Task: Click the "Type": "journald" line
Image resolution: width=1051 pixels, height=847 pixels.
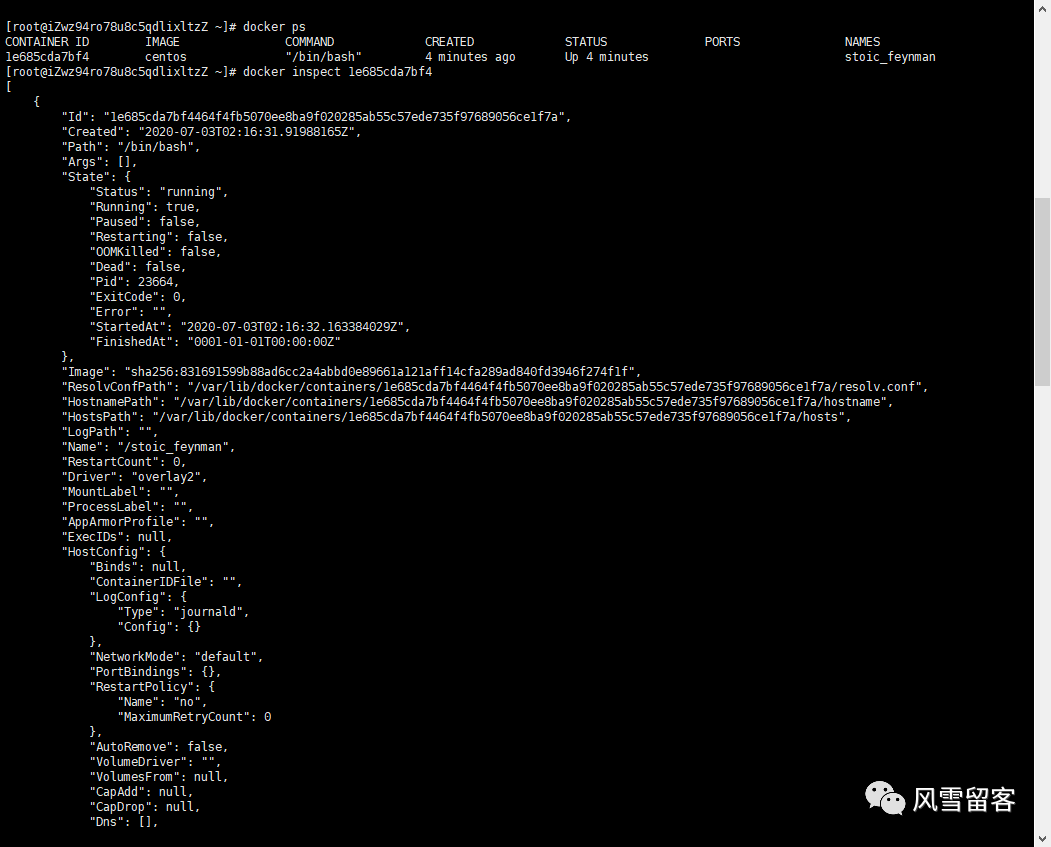Action: (x=184, y=612)
